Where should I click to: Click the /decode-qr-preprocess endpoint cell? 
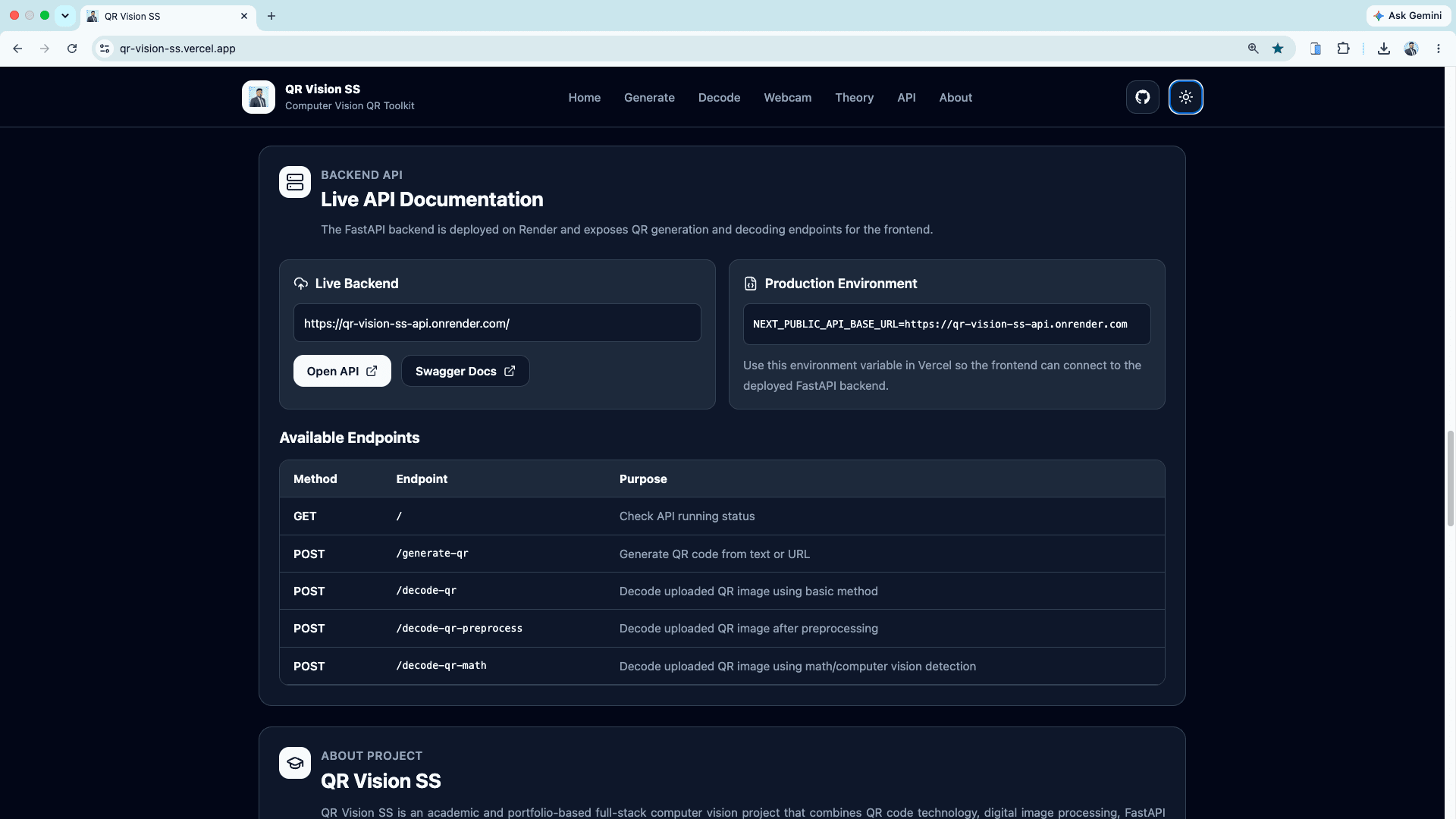[459, 629]
